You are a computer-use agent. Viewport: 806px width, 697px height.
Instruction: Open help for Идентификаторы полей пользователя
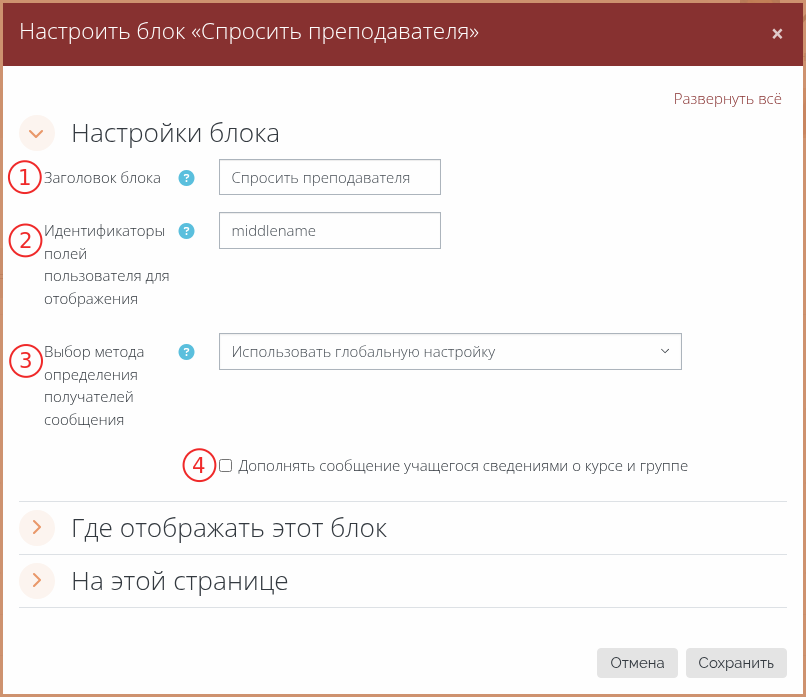[185, 231]
